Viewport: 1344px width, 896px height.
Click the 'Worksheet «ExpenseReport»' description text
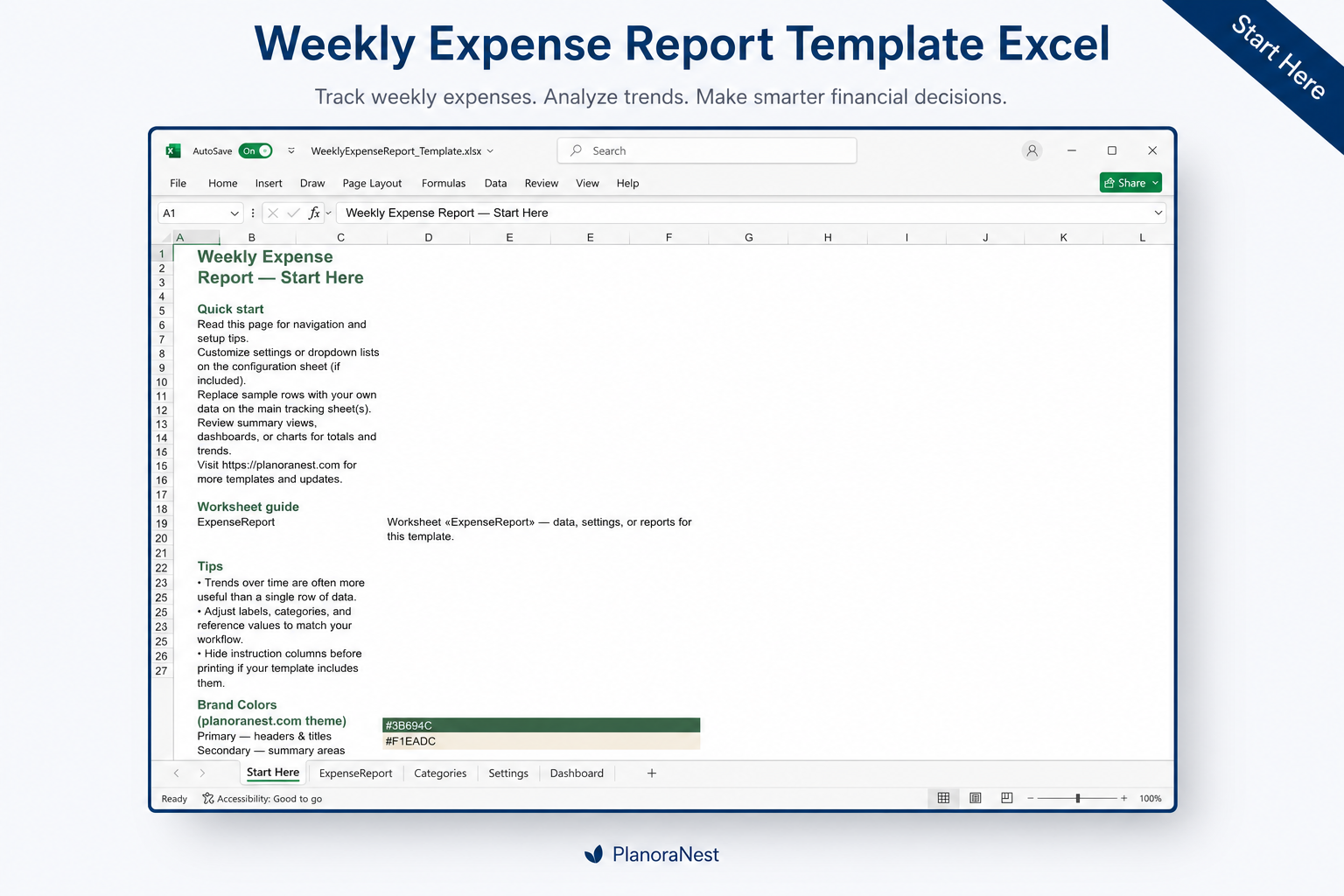539,529
